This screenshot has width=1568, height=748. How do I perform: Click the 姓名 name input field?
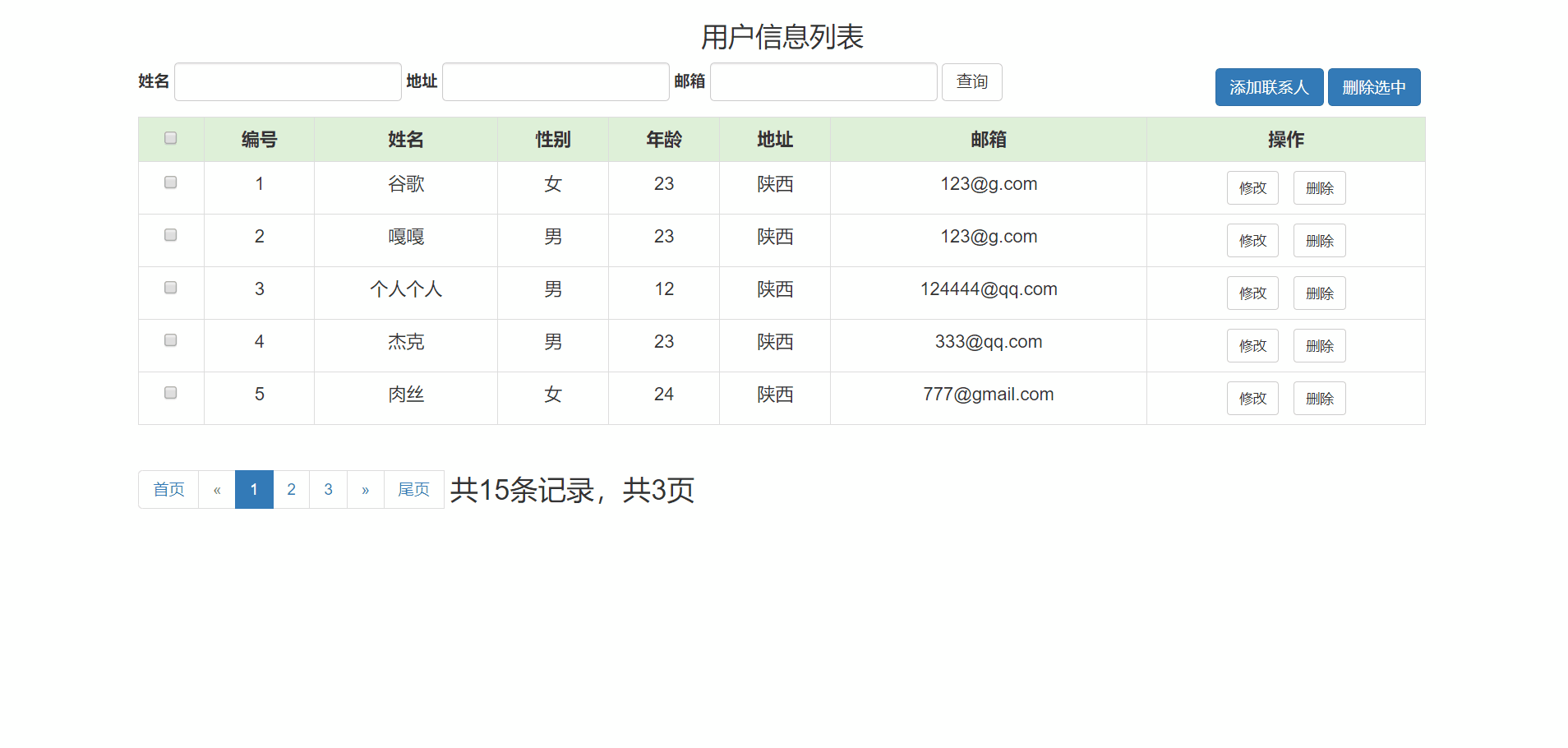[x=287, y=81]
